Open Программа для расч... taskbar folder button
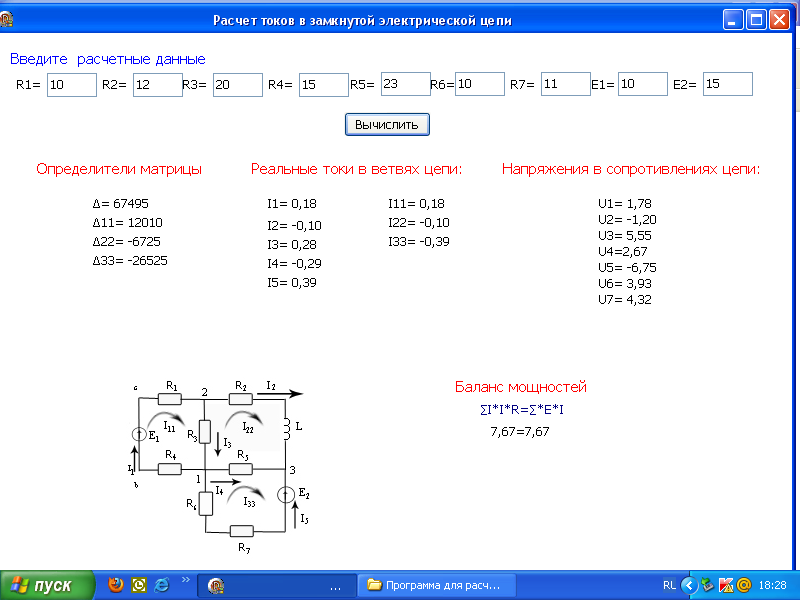The width and height of the screenshot is (800, 600). coord(437,586)
